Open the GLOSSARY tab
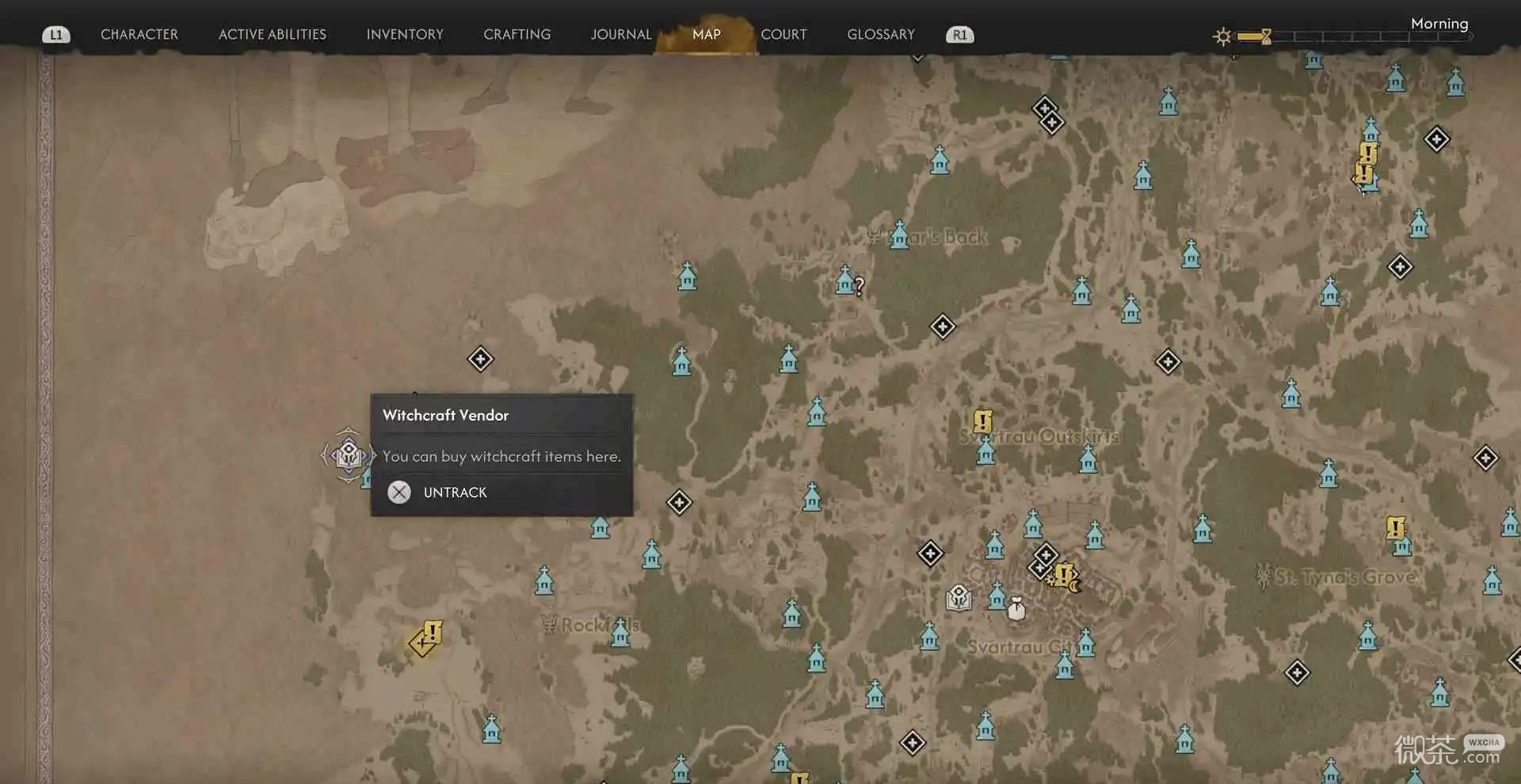1521x784 pixels. coord(881,34)
